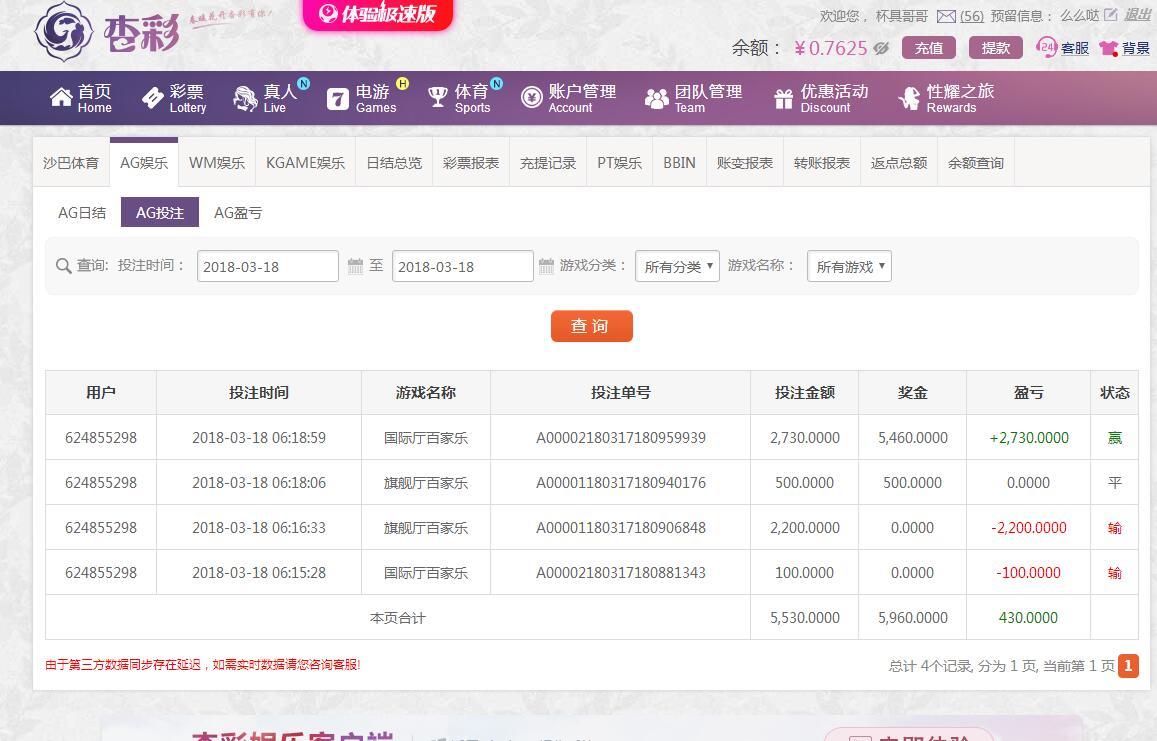Open calendar for start bet date
Screen dimensions: 1157x741
coord(355,266)
